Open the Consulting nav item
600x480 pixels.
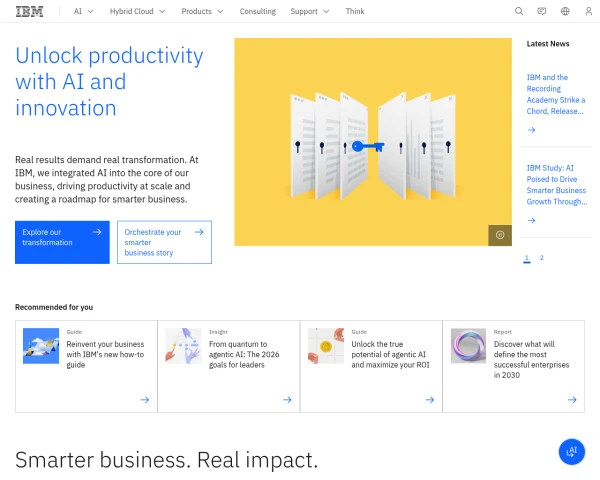tap(258, 11)
